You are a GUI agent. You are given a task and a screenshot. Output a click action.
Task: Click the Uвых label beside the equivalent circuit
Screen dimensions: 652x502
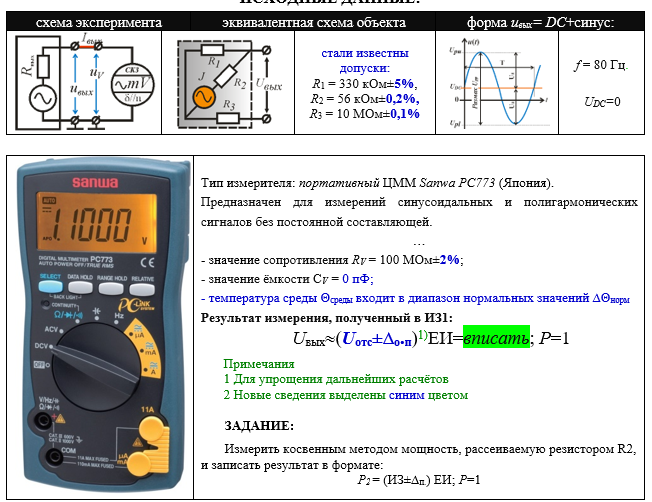[x=269, y=83]
